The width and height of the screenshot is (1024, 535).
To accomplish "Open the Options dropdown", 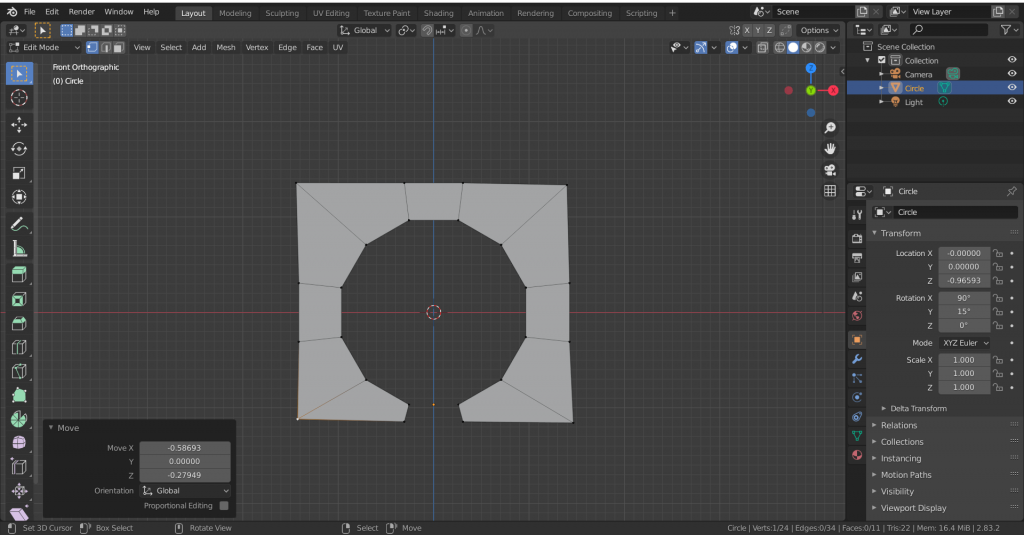I will tap(819, 30).
